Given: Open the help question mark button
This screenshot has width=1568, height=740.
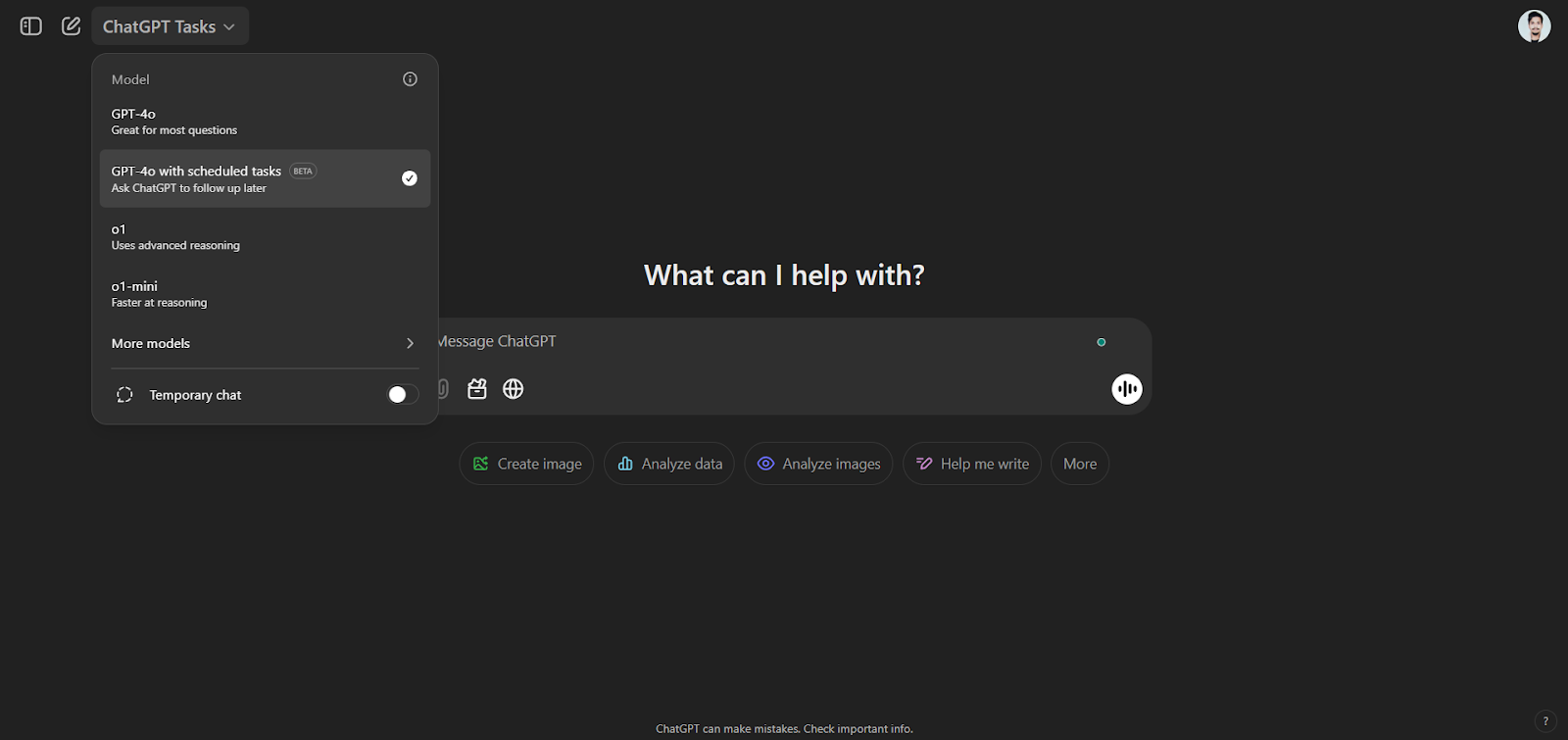Looking at the screenshot, I should (x=1545, y=721).
